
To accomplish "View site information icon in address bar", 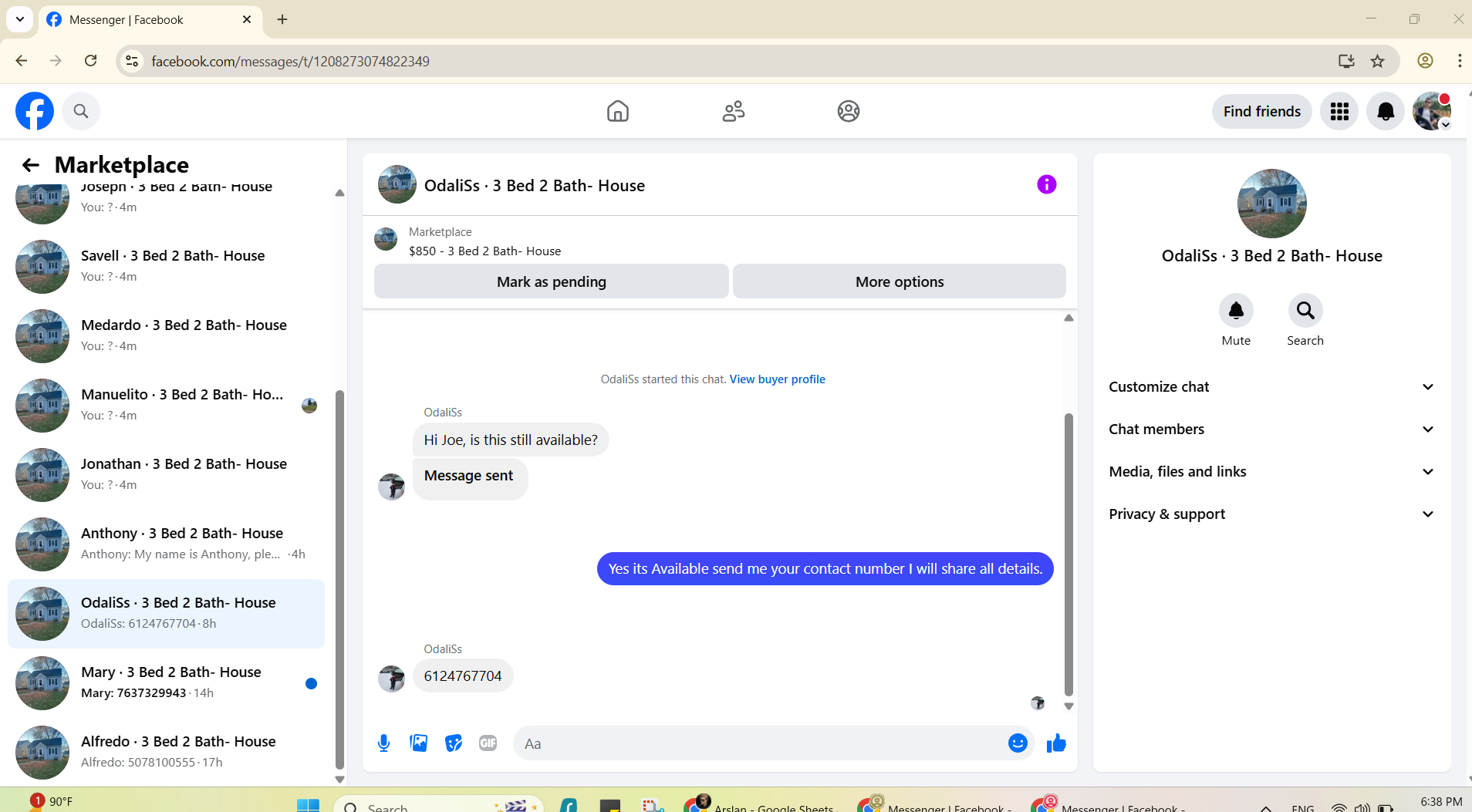I will click(133, 61).
